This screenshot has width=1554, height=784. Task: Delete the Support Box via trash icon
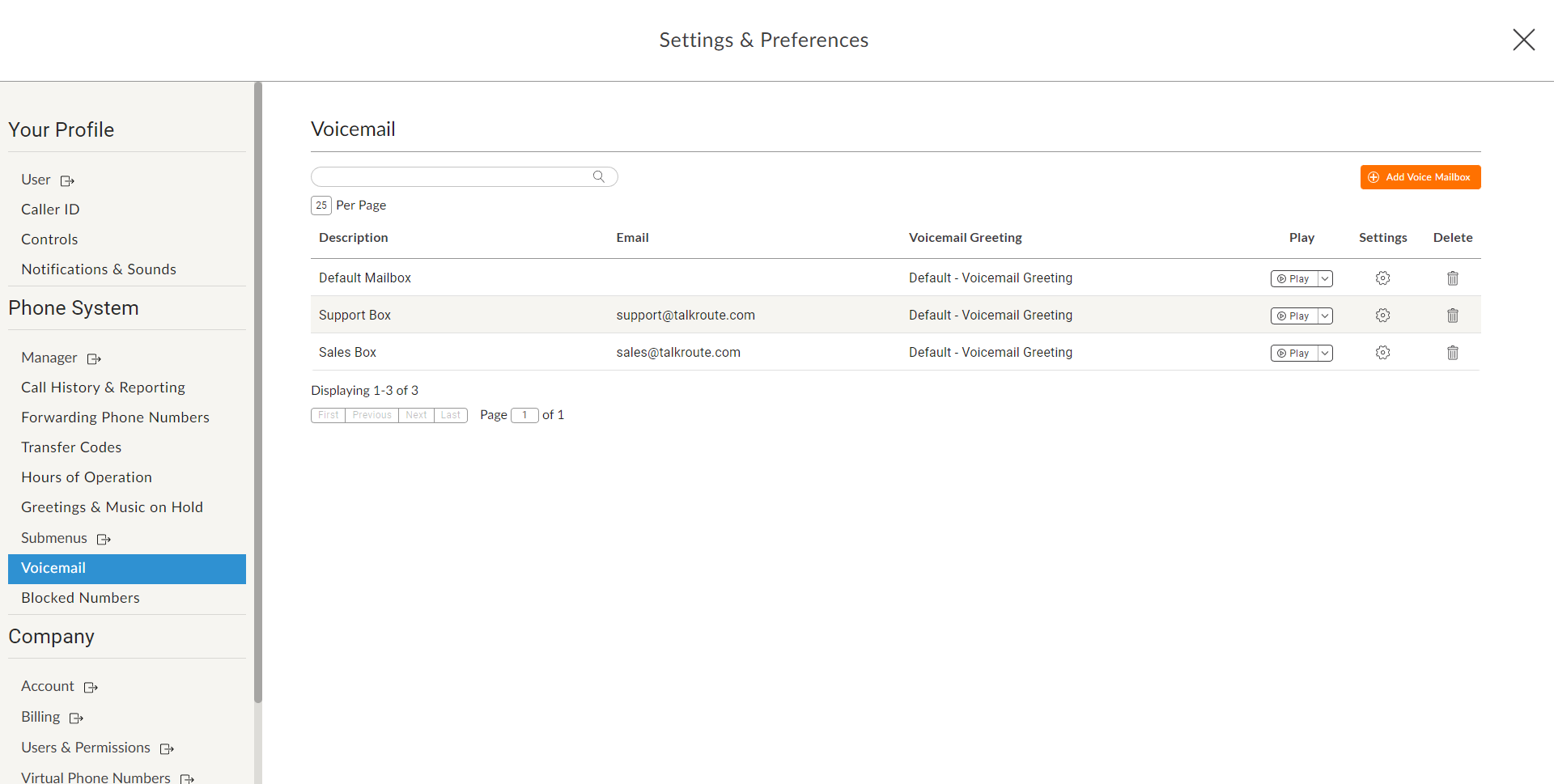pos(1453,316)
